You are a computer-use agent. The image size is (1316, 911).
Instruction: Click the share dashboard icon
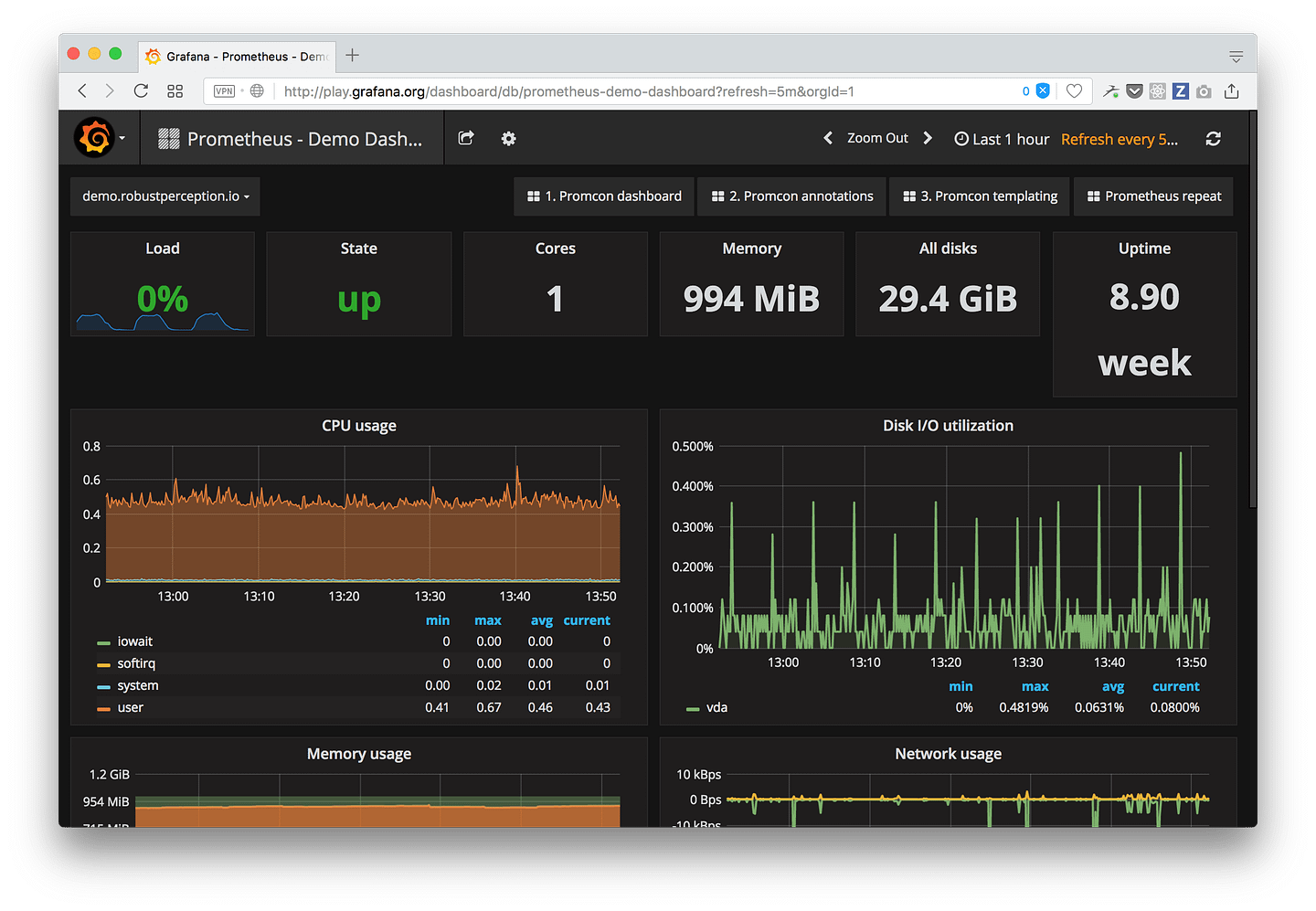click(466, 138)
